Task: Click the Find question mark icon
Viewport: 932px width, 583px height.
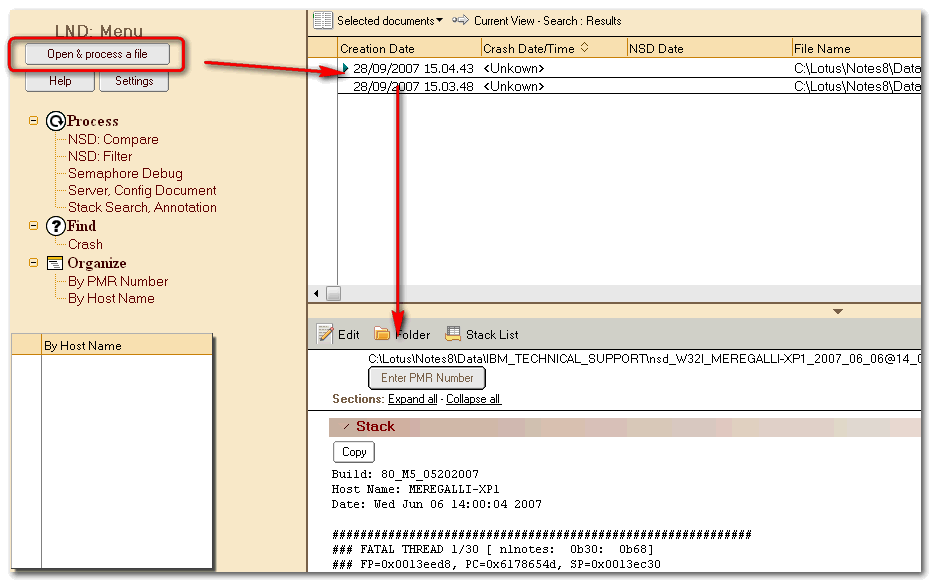Action: [x=55, y=226]
